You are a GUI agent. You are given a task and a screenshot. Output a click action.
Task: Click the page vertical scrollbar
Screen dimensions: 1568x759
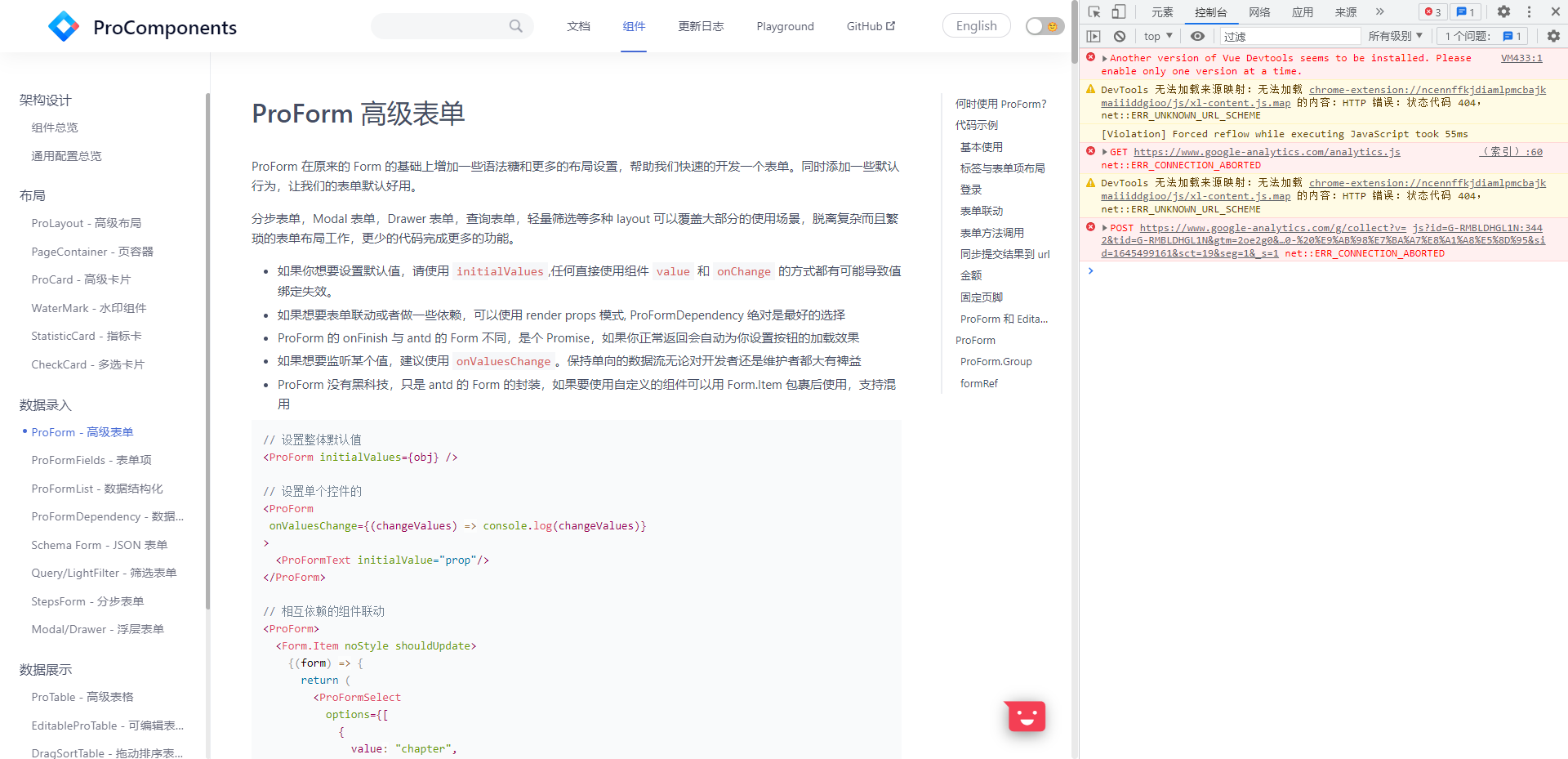point(1074,33)
